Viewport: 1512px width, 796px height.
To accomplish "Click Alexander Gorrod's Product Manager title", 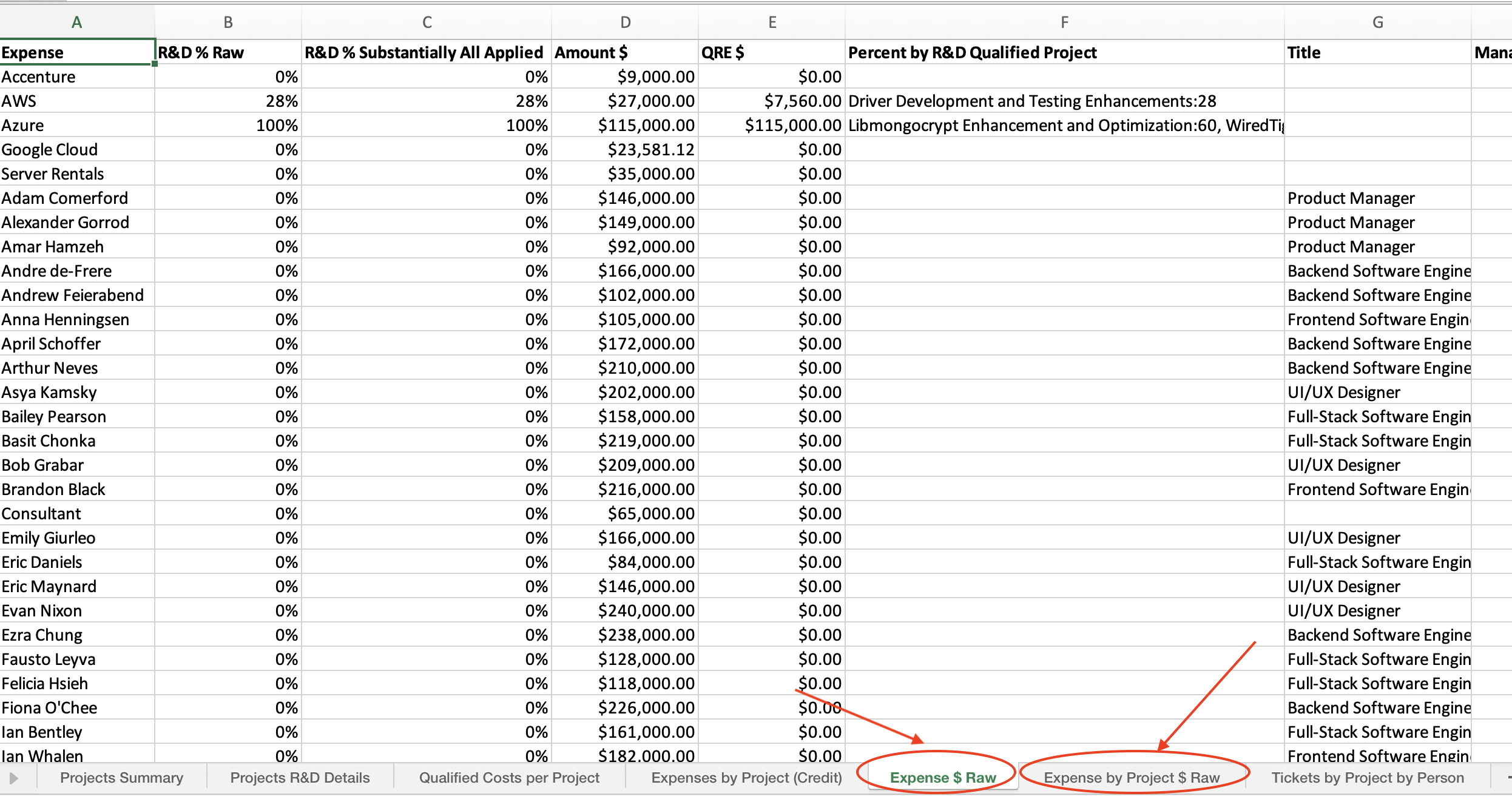I will (x=1377, y=222).
